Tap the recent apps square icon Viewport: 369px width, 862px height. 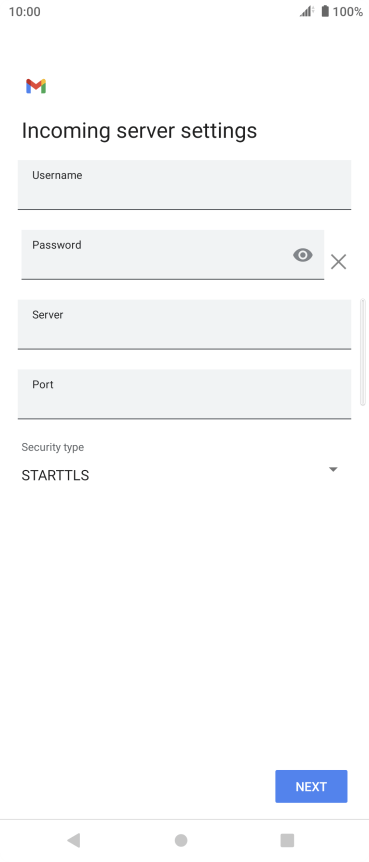[287, 840]
